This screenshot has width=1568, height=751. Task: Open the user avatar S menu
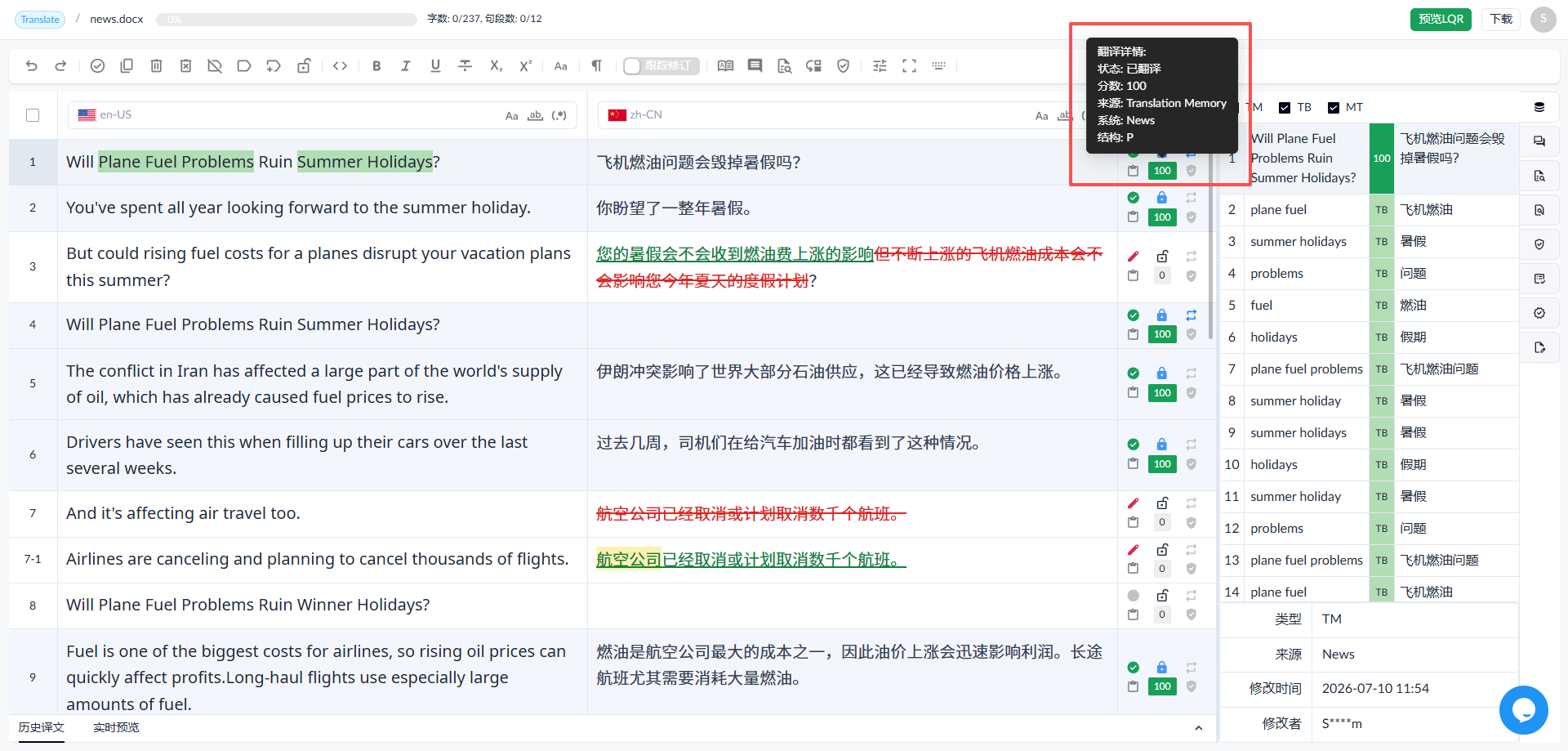coord(1543,19)
